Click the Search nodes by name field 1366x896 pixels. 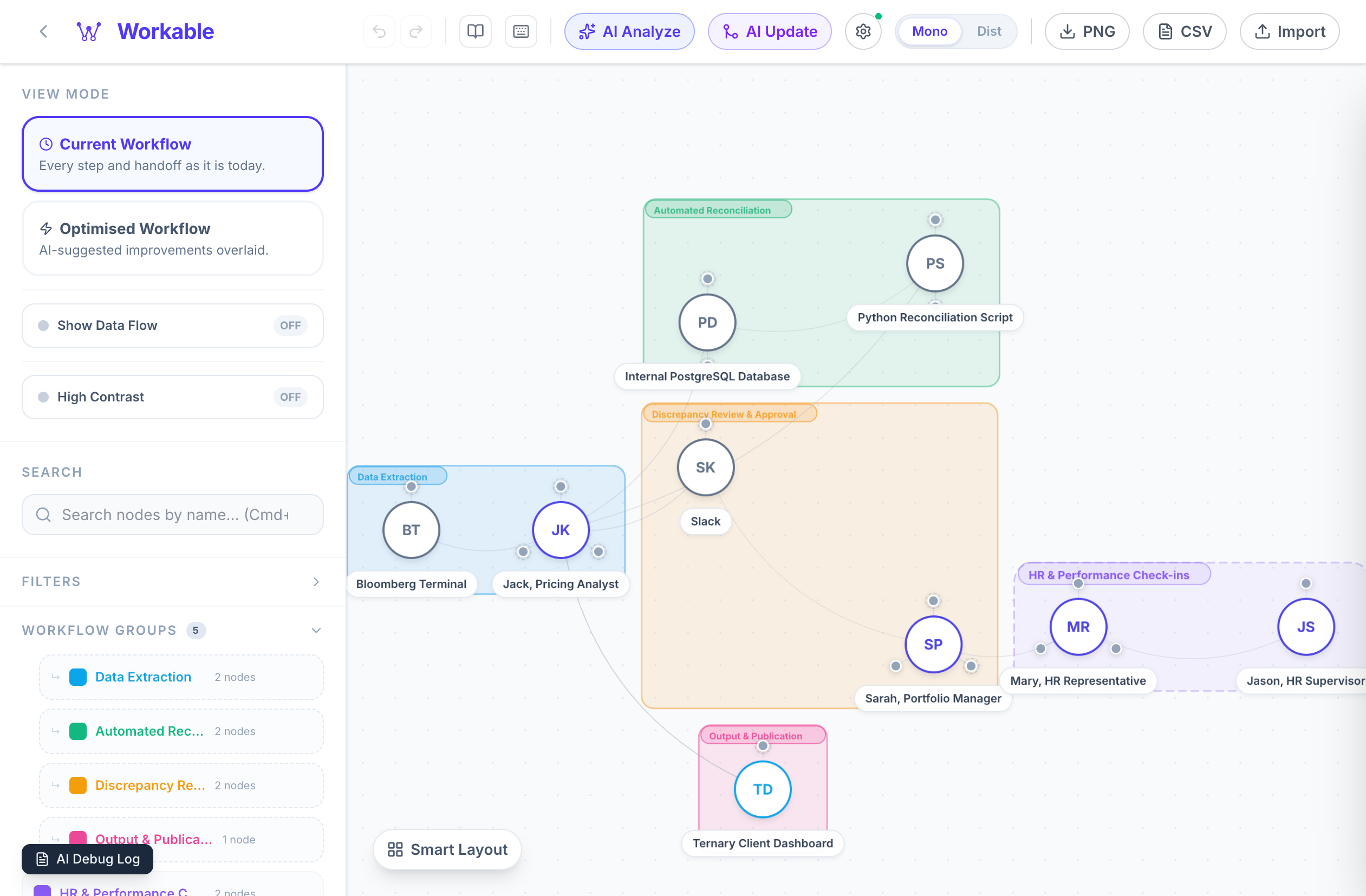pyautogui.click(x=175, y=515)
